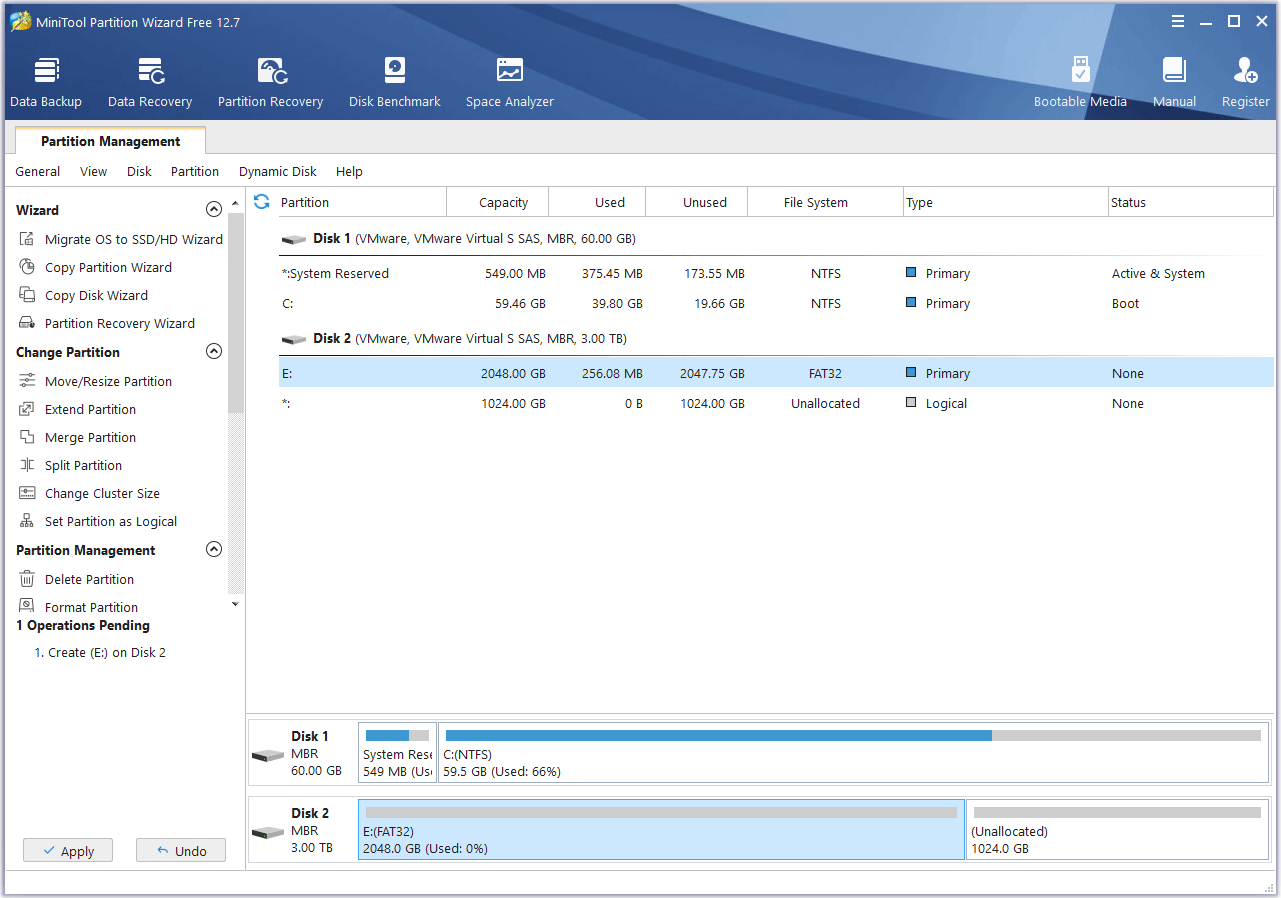Select the Disk 1 header row in the list
The height and width of the screenshot is (898, 1281).
tap(776, 239)
